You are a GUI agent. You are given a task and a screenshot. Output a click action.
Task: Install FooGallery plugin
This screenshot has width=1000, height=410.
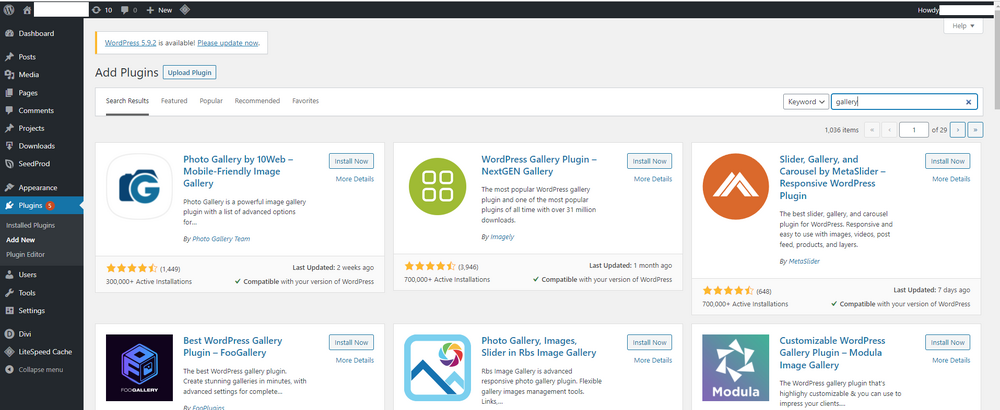point(351,342)
